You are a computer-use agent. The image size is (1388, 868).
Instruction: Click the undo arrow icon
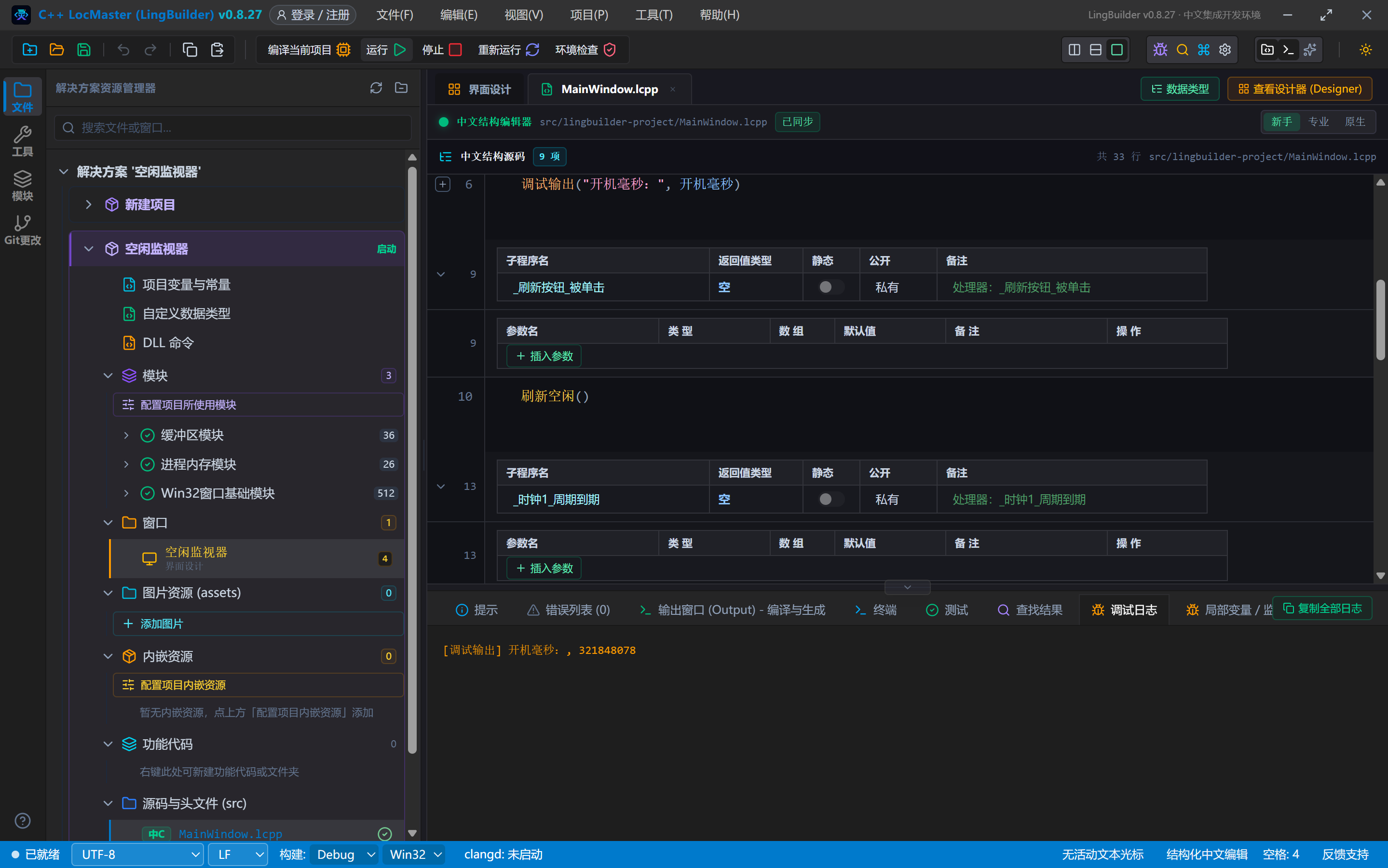(123, 50)
